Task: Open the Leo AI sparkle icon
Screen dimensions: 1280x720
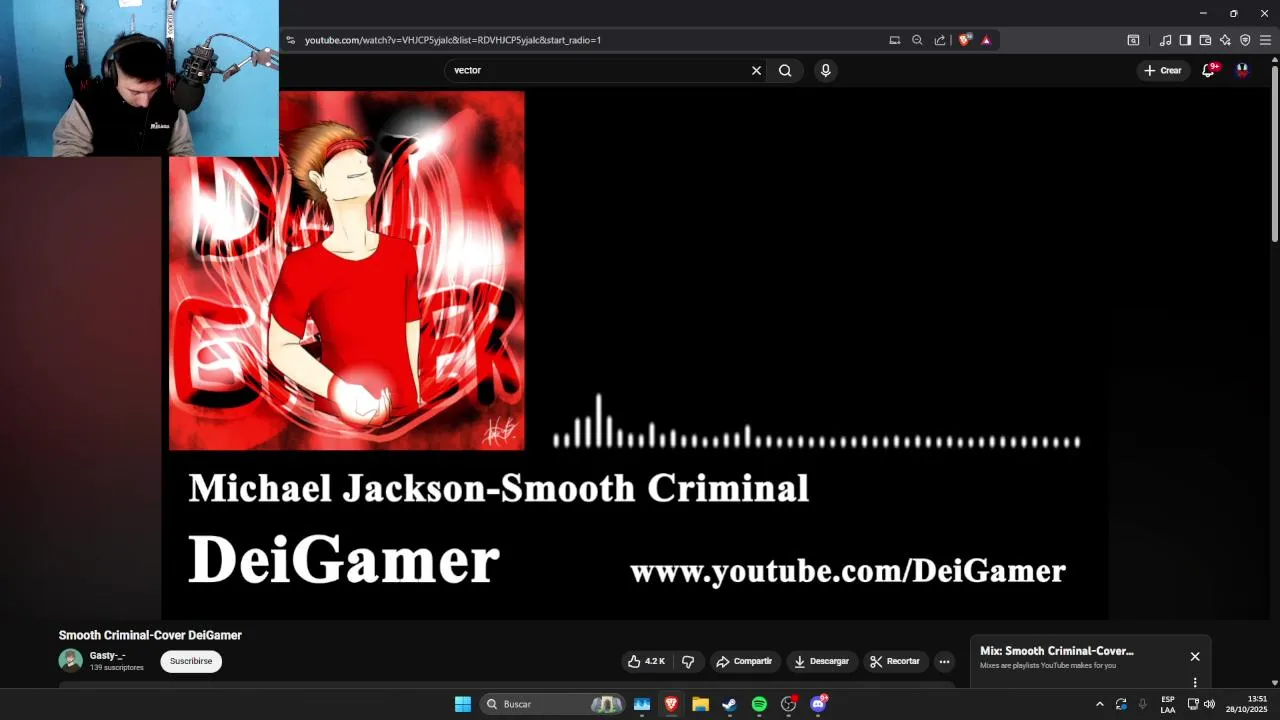Action: pyautogui.click(x=1225, y=40)
